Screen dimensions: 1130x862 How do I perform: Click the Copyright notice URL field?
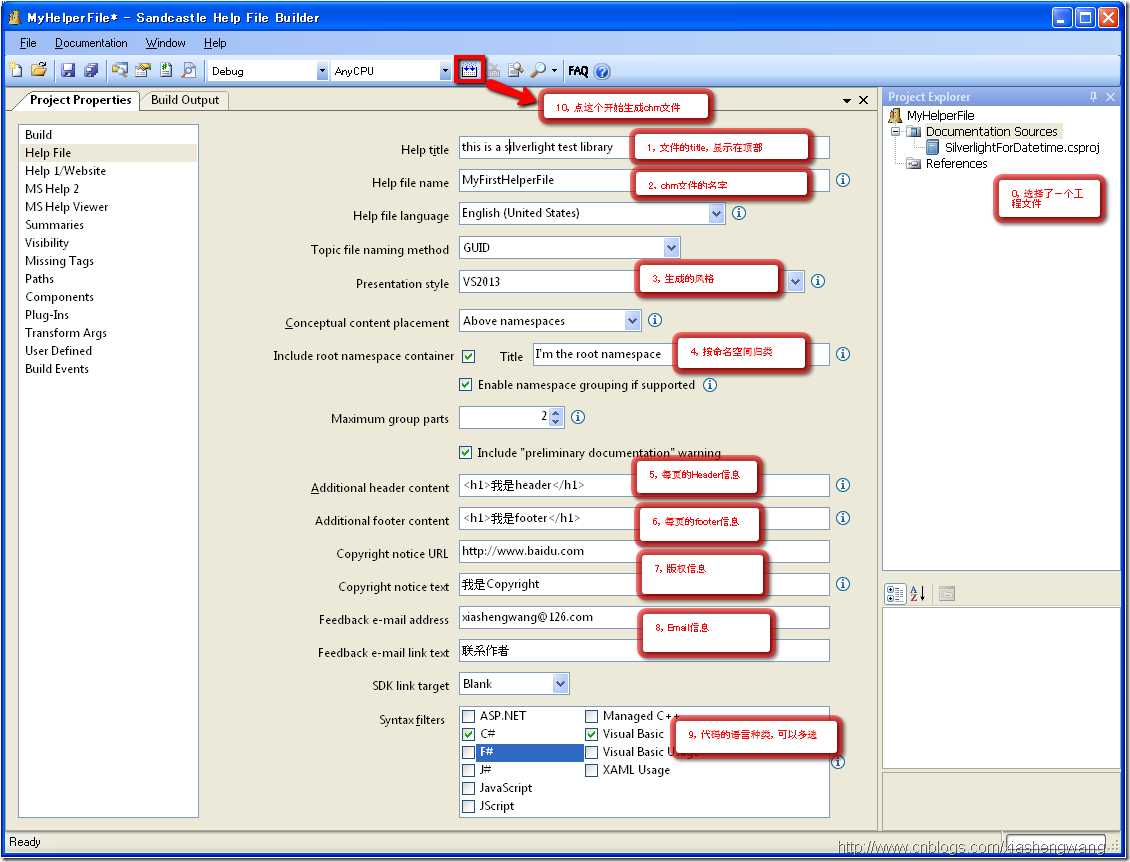[644, 551]
